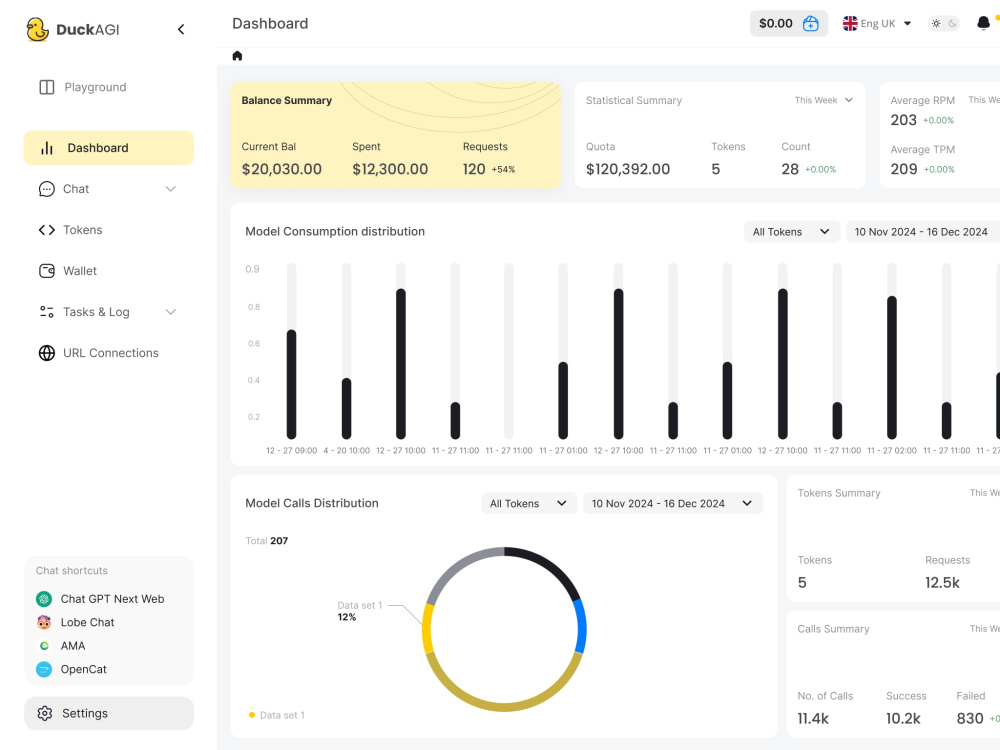1000x750 pixels.
Task: Click the Current Bal $20,030.00 value
Action: point(281,169)
